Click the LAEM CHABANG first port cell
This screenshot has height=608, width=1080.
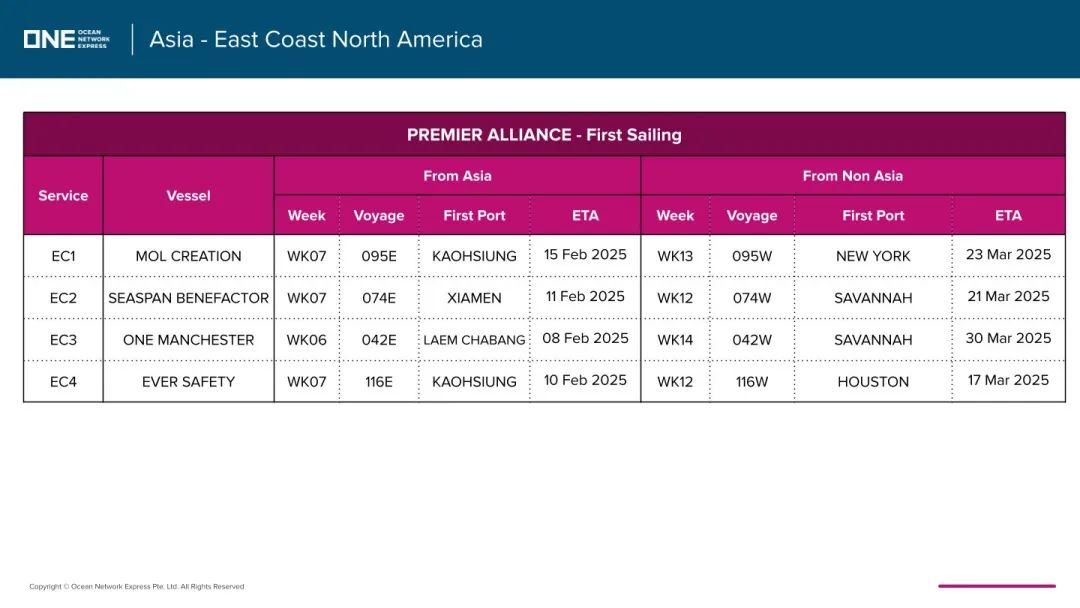point(474,340)
